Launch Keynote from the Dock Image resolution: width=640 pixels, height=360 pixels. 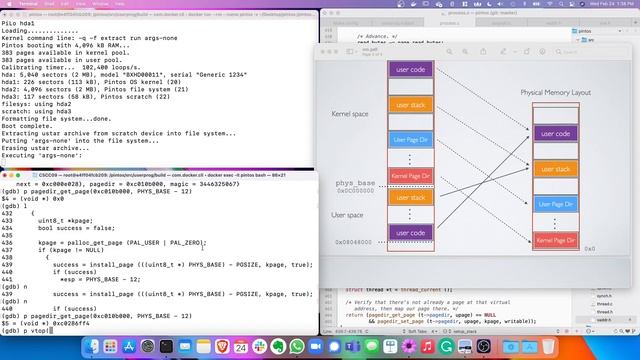coord(390,347)
